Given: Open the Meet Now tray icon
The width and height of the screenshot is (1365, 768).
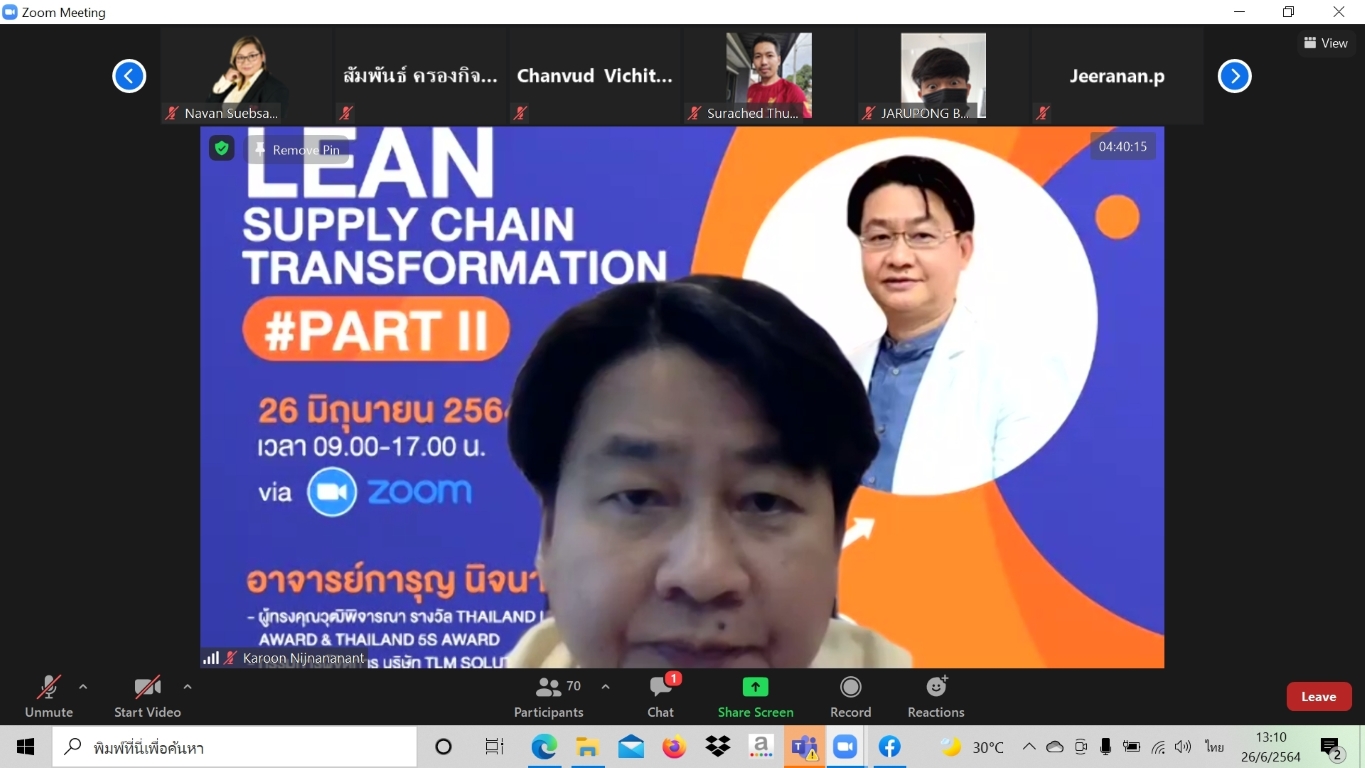Looking at the screenshot, I should (1081, 747).
